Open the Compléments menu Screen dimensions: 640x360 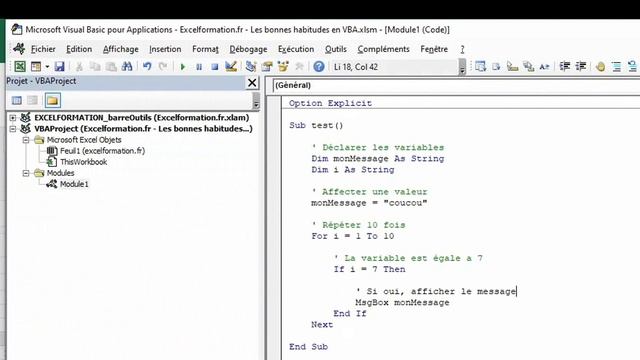pyautogui.click(x=383, y=49)
